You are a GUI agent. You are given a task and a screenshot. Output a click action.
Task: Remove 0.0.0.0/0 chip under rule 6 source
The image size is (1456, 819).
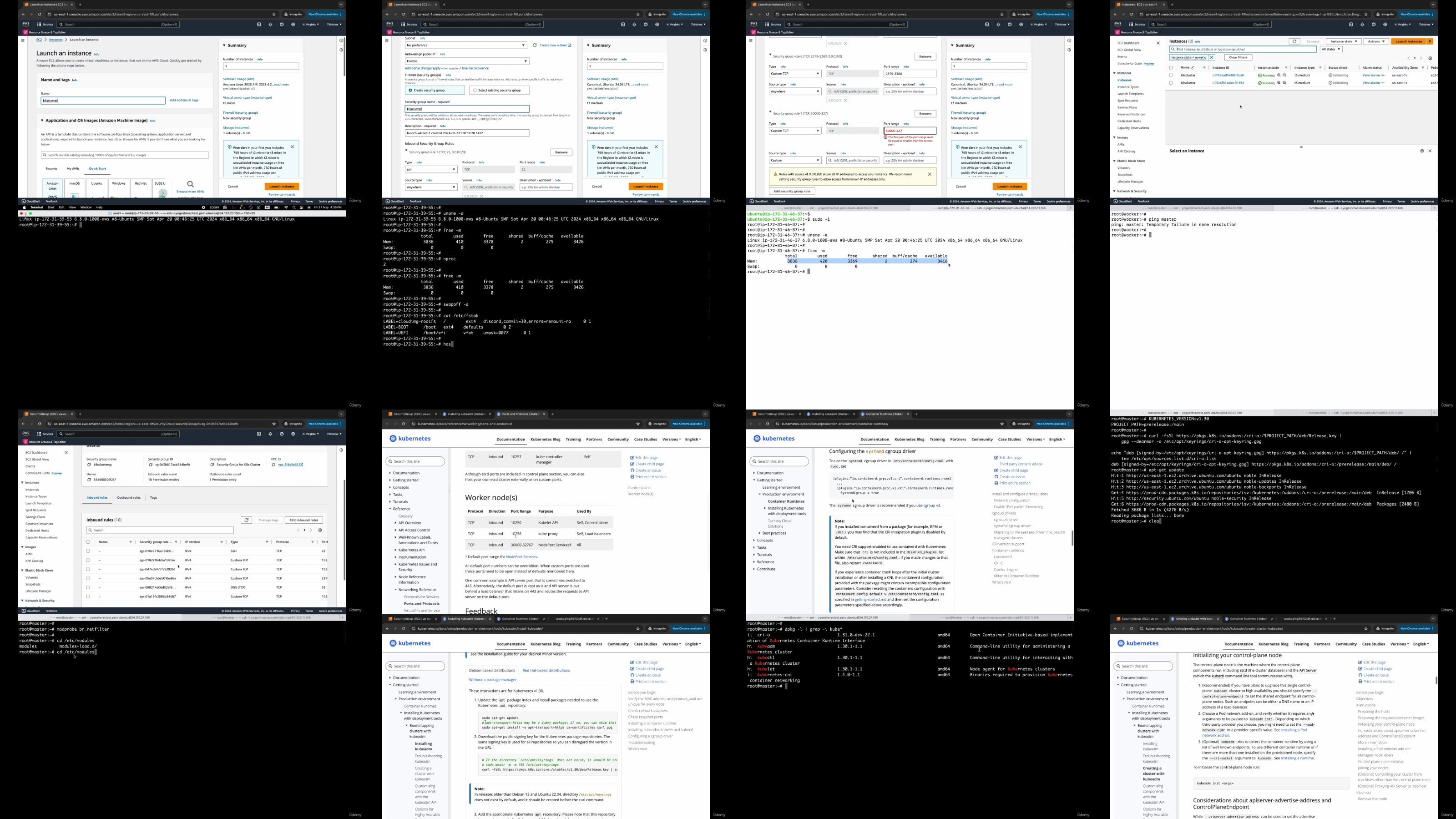(x=845, y=101)
